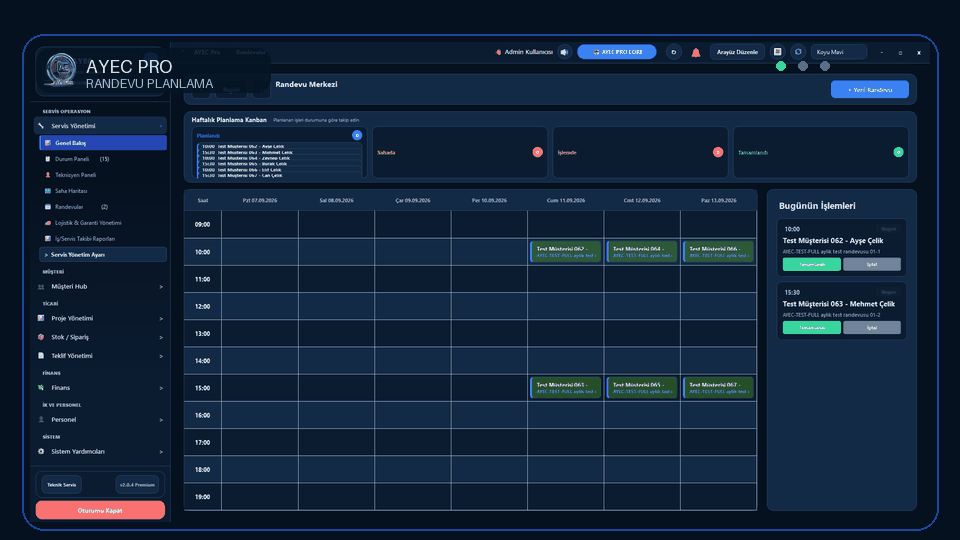The width and height of the screenshot is (960, 540).
Task: Expand the Müşteri Hub chevron
Action: 161,287
